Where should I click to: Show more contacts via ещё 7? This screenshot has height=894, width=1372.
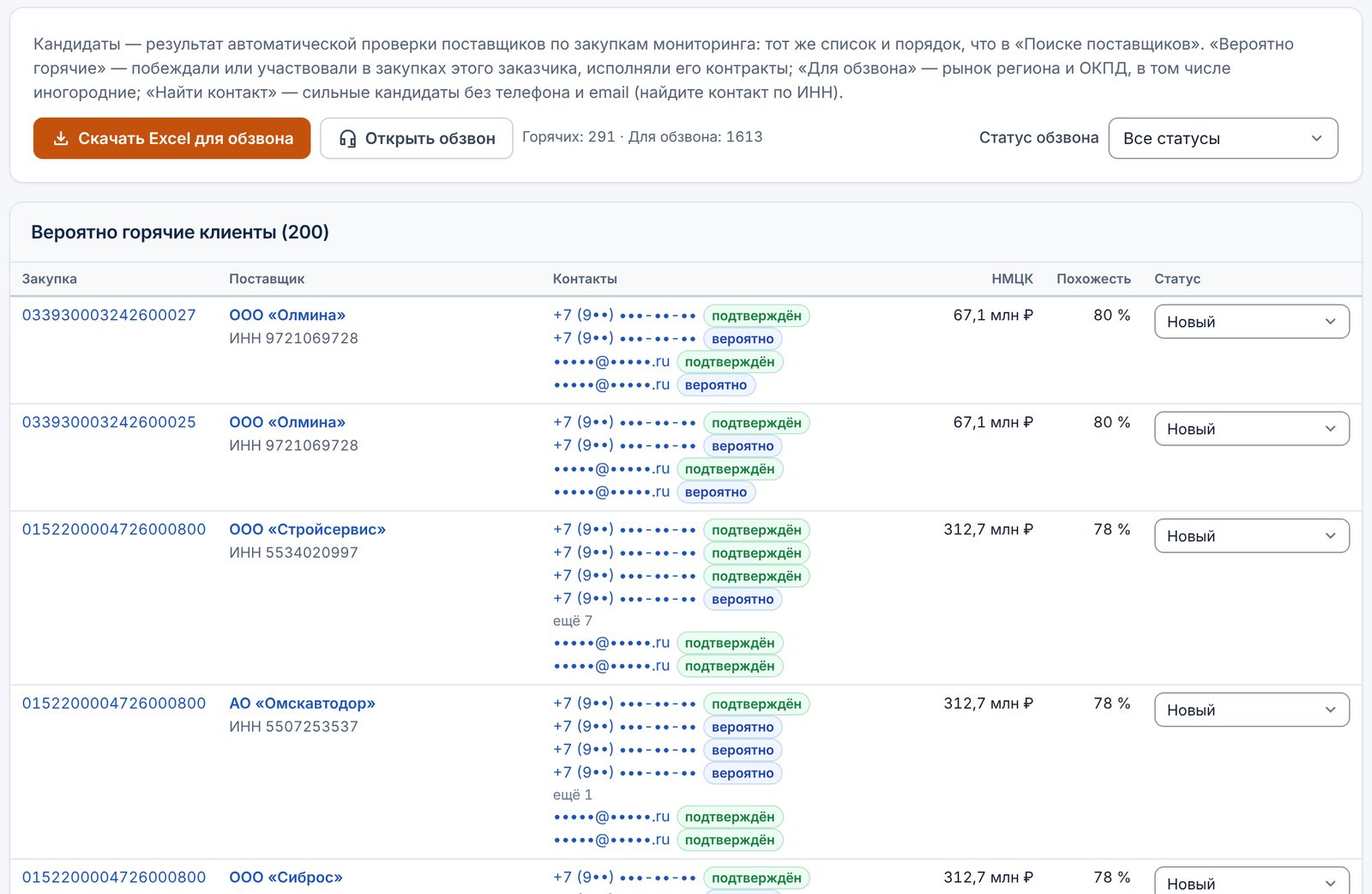(573, 620)
